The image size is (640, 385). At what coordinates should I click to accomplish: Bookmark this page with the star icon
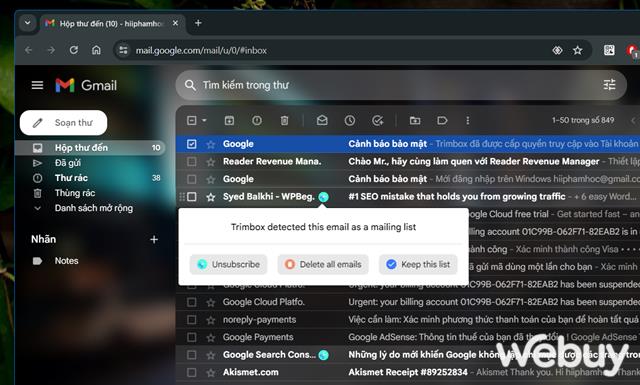577,50
